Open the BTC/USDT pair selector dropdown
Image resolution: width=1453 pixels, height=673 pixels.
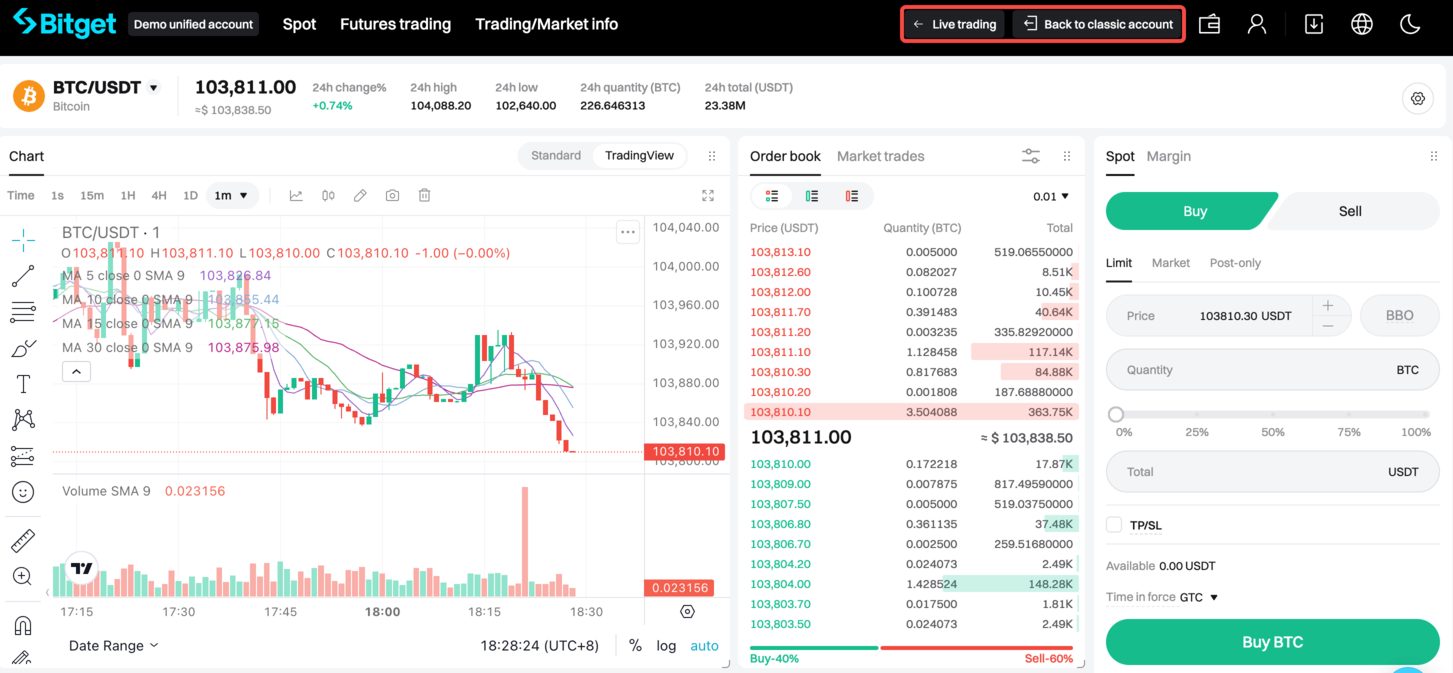click(154, 87)
